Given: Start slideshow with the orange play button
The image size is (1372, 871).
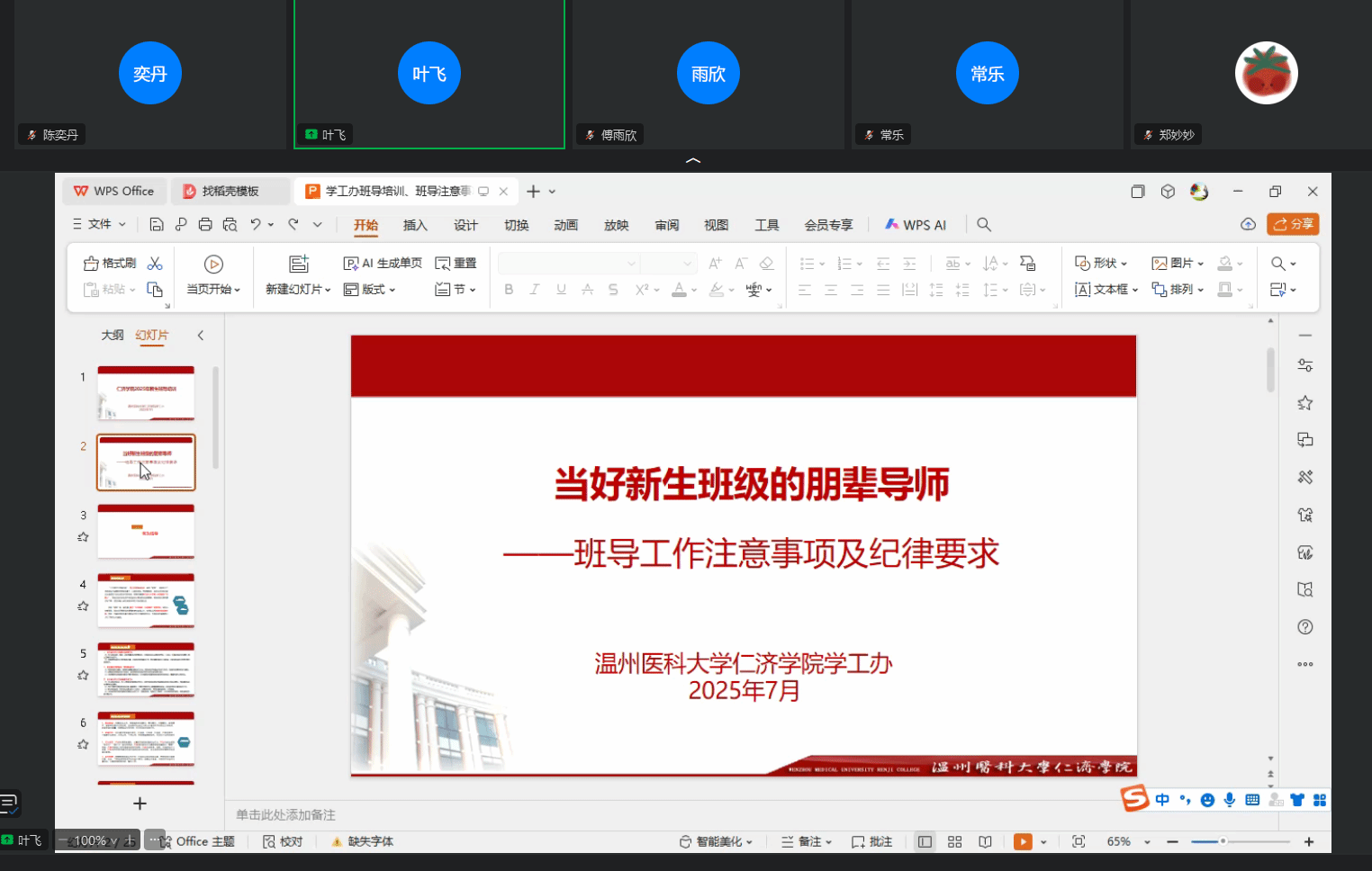Looking at the screenshot, I should (1023, 841).
